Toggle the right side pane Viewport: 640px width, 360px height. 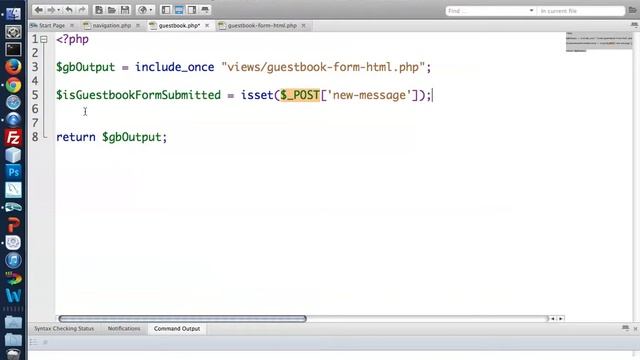(x=192, y=10)
